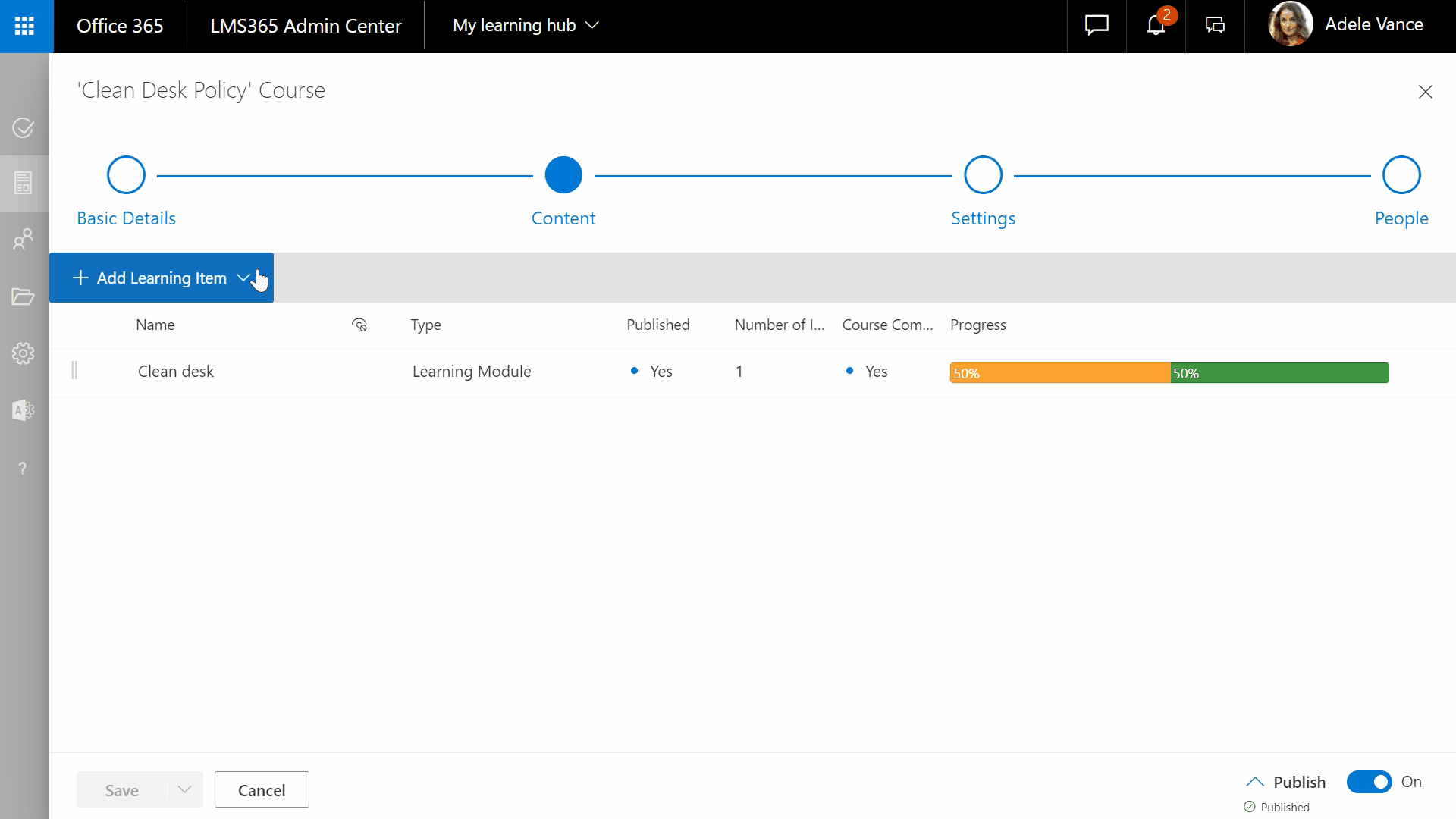Open the settings gear sidebar icon
1456x819 pixels.
click(x=24, y=353)
